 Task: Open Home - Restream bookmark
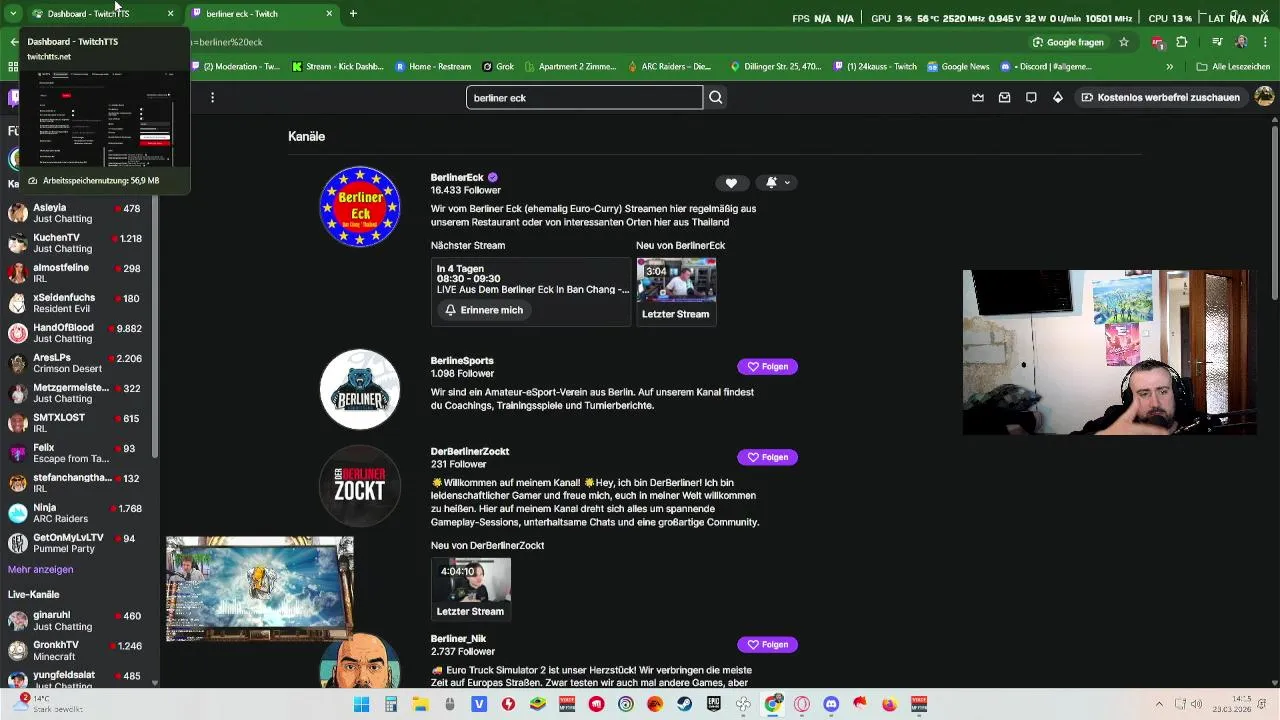(x=433, y=67)
